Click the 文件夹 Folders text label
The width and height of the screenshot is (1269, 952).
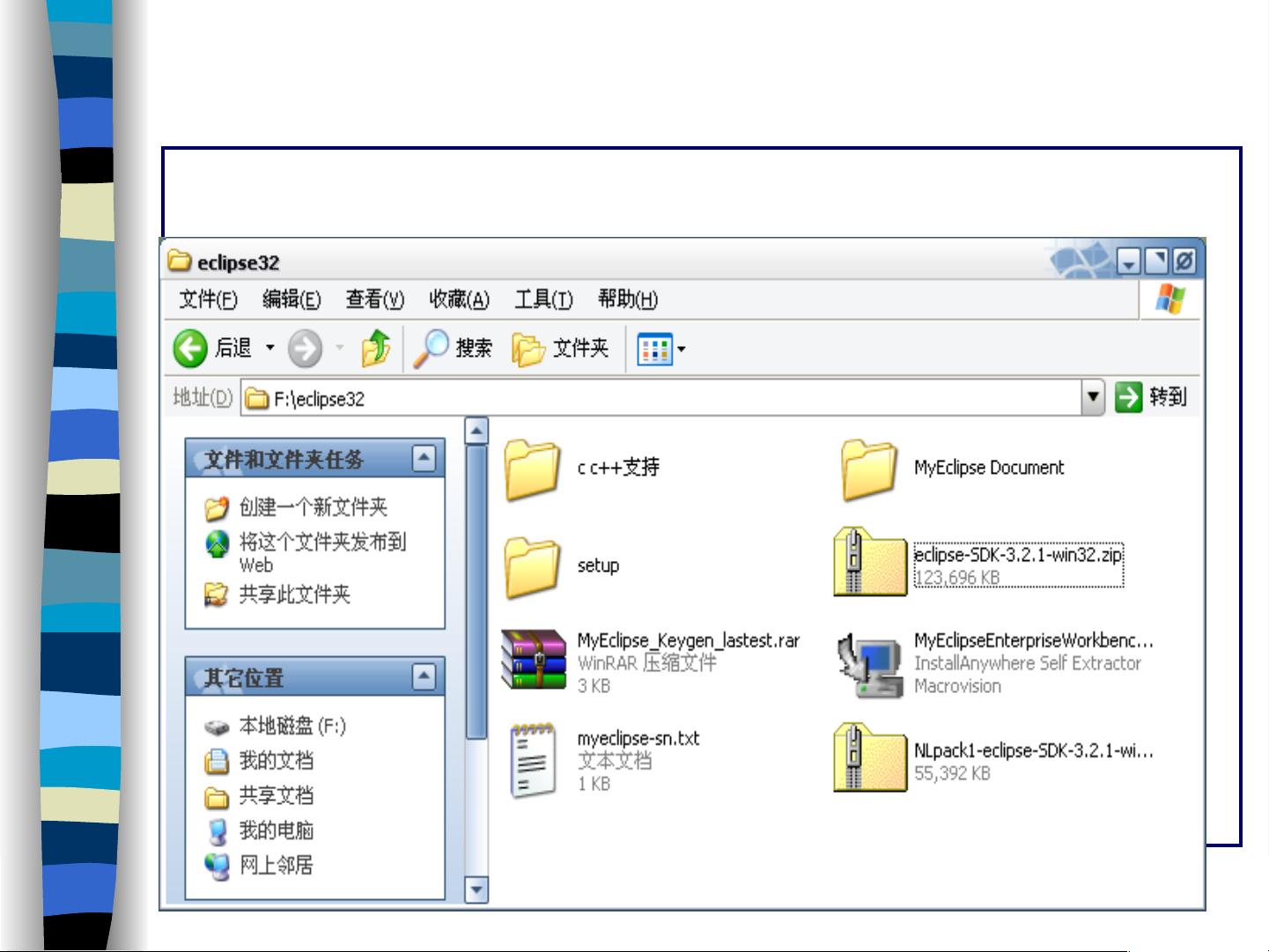(580, 349)
